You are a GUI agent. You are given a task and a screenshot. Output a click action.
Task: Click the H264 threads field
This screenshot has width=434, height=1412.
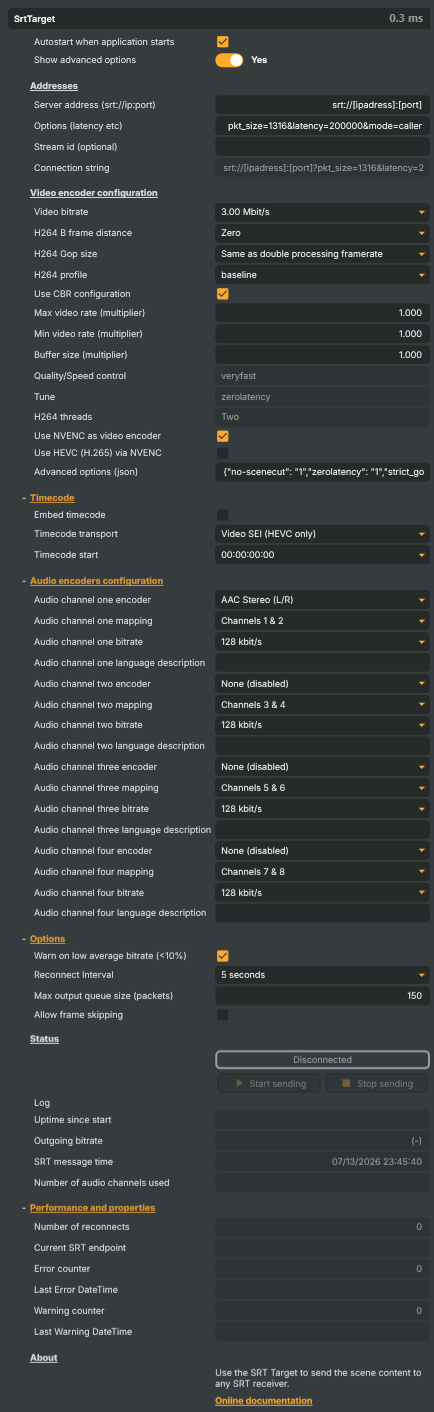tap(323, 417)
